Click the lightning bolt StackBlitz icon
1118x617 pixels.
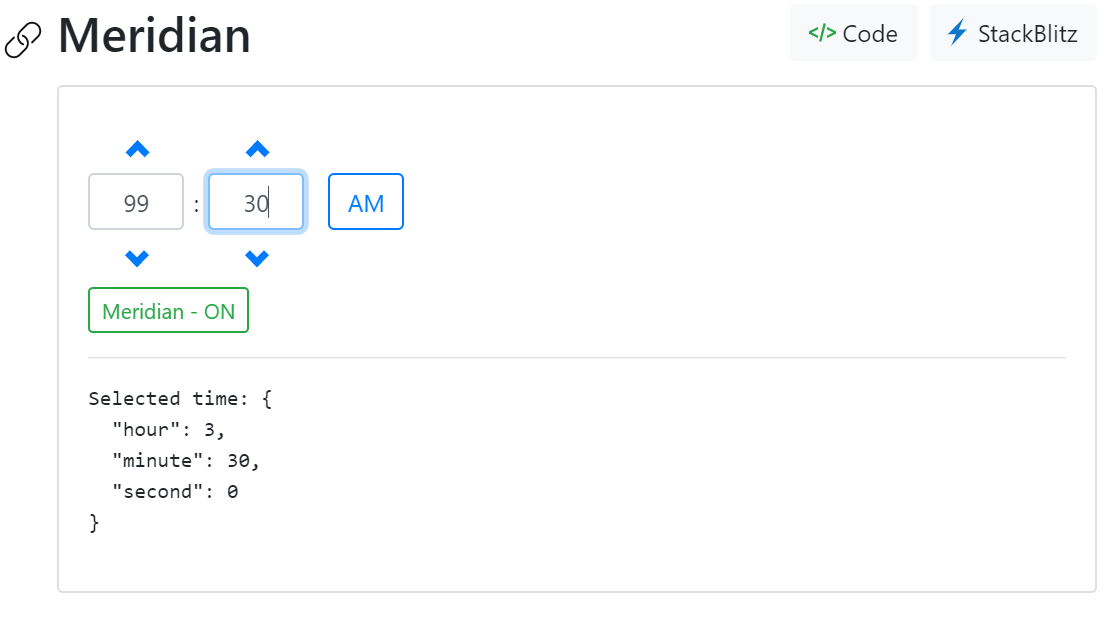pyautogui.click(x=957, y=33)
